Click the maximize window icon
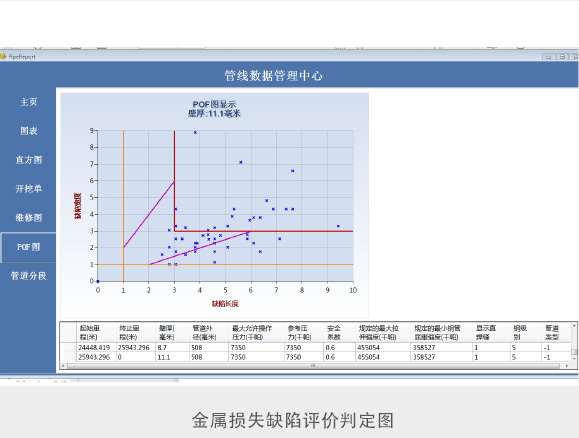The width and height of the screenshot is (579, 438). 562,57
